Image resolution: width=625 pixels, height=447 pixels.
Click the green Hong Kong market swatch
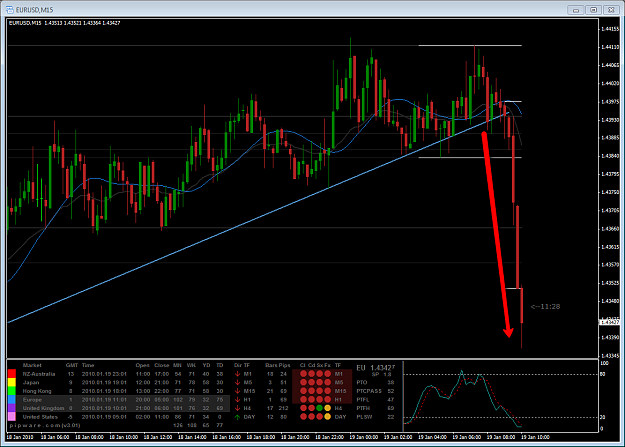pyautogui.click(x=12, y=391)
